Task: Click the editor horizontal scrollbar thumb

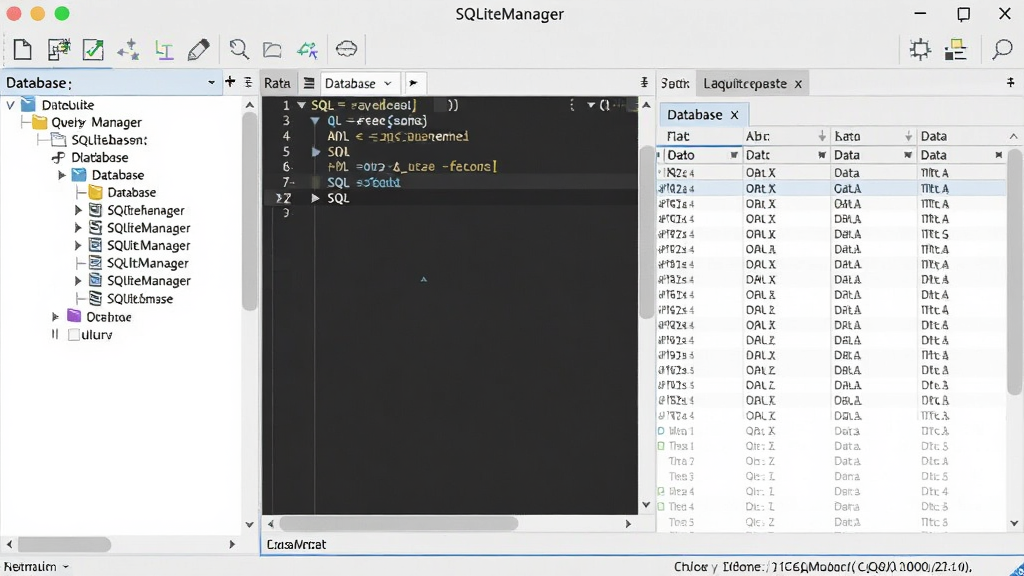Action: (398, 524)
